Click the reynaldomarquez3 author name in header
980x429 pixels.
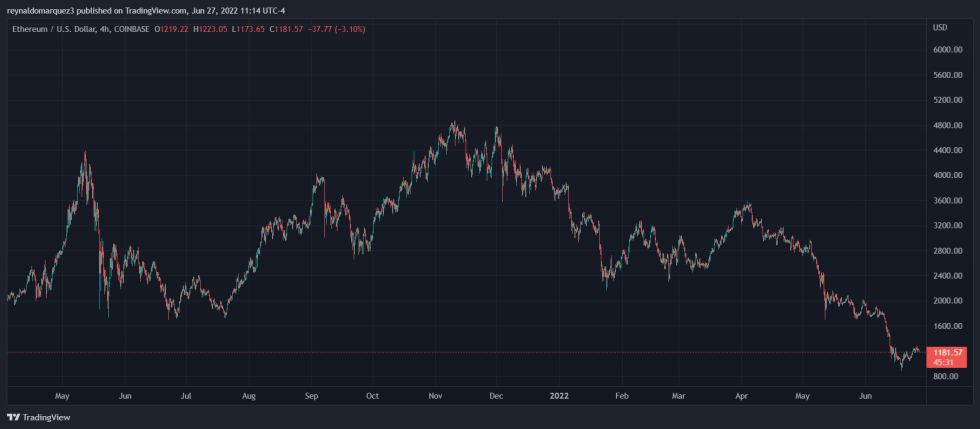tap(42, 10)
